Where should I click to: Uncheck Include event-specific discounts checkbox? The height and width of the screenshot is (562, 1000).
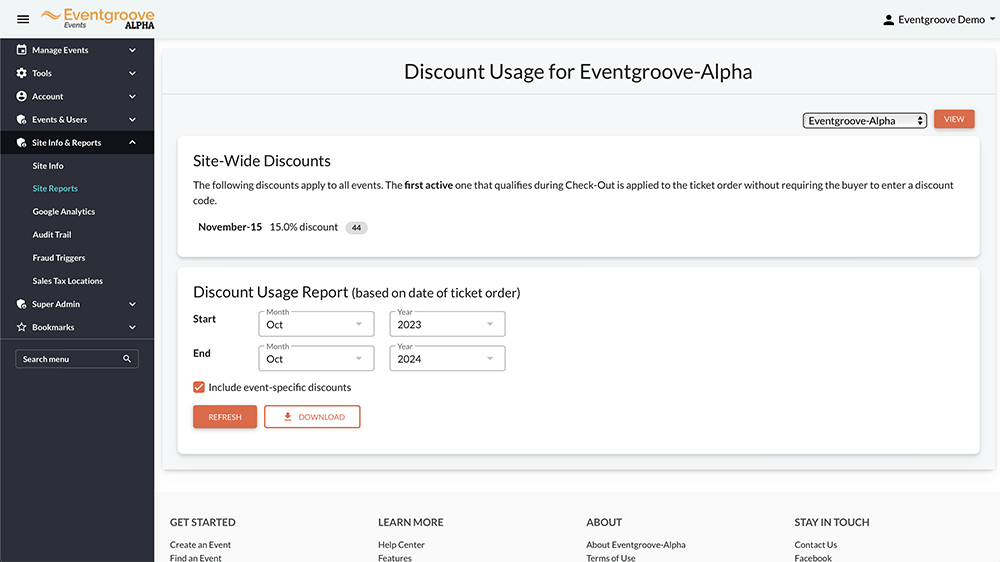[199, 387]
